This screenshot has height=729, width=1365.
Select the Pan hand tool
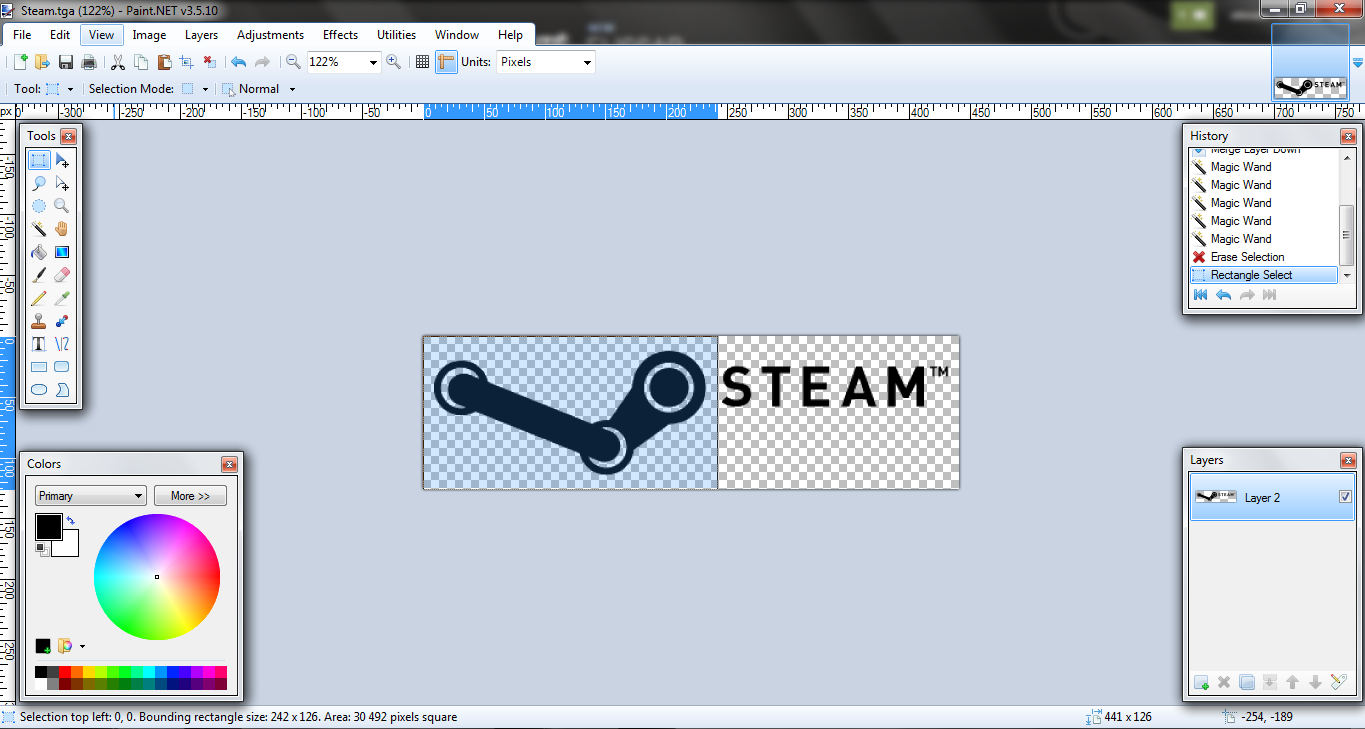pos(62,229)
